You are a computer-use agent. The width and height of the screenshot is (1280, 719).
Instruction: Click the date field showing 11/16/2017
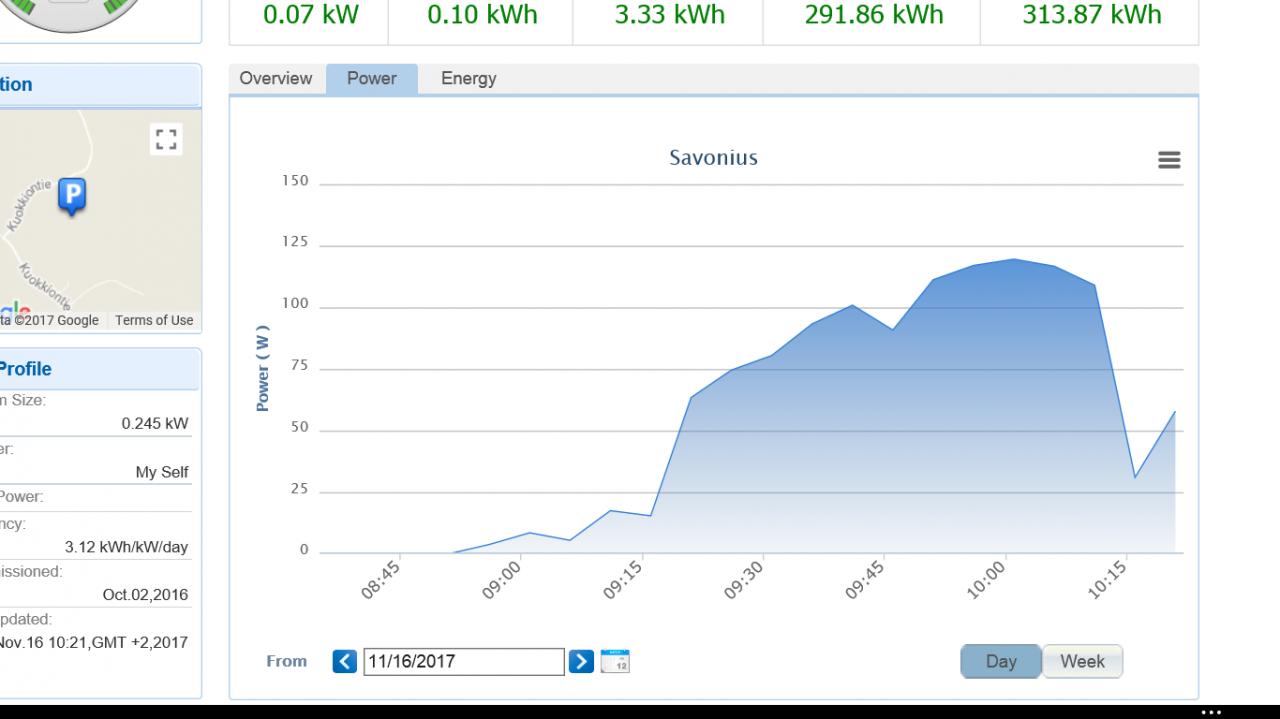click(464, 661)
